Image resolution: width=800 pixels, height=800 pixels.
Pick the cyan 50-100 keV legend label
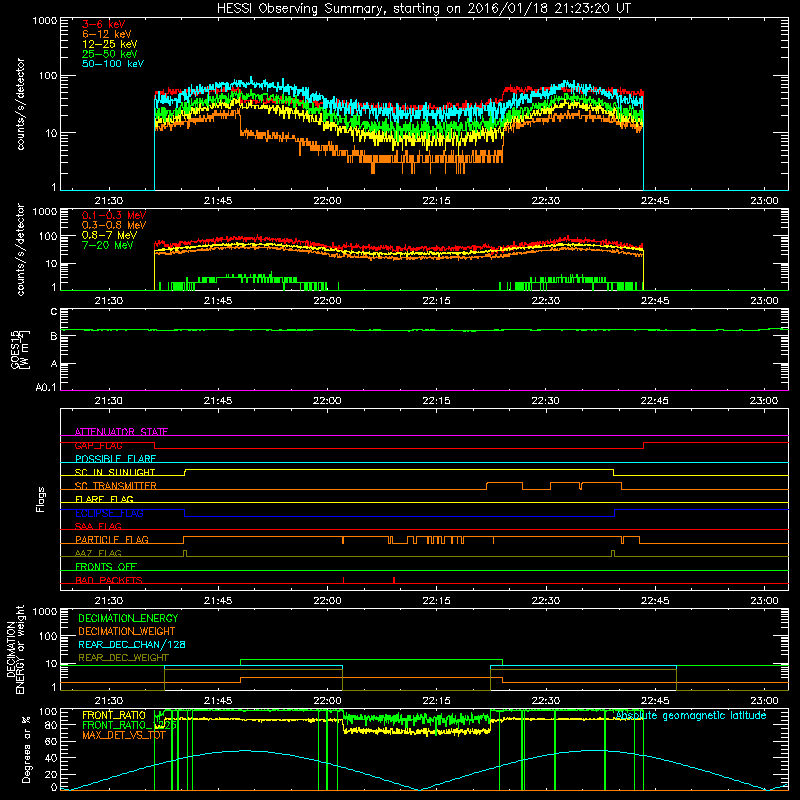pos(113,64)
